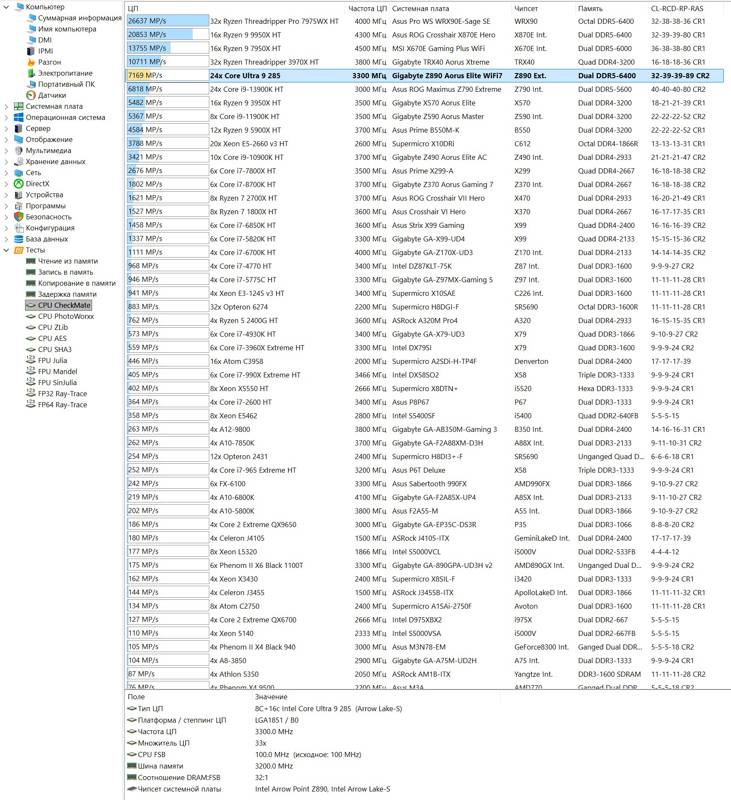Click the 26637 MP/s result bar

167,20
